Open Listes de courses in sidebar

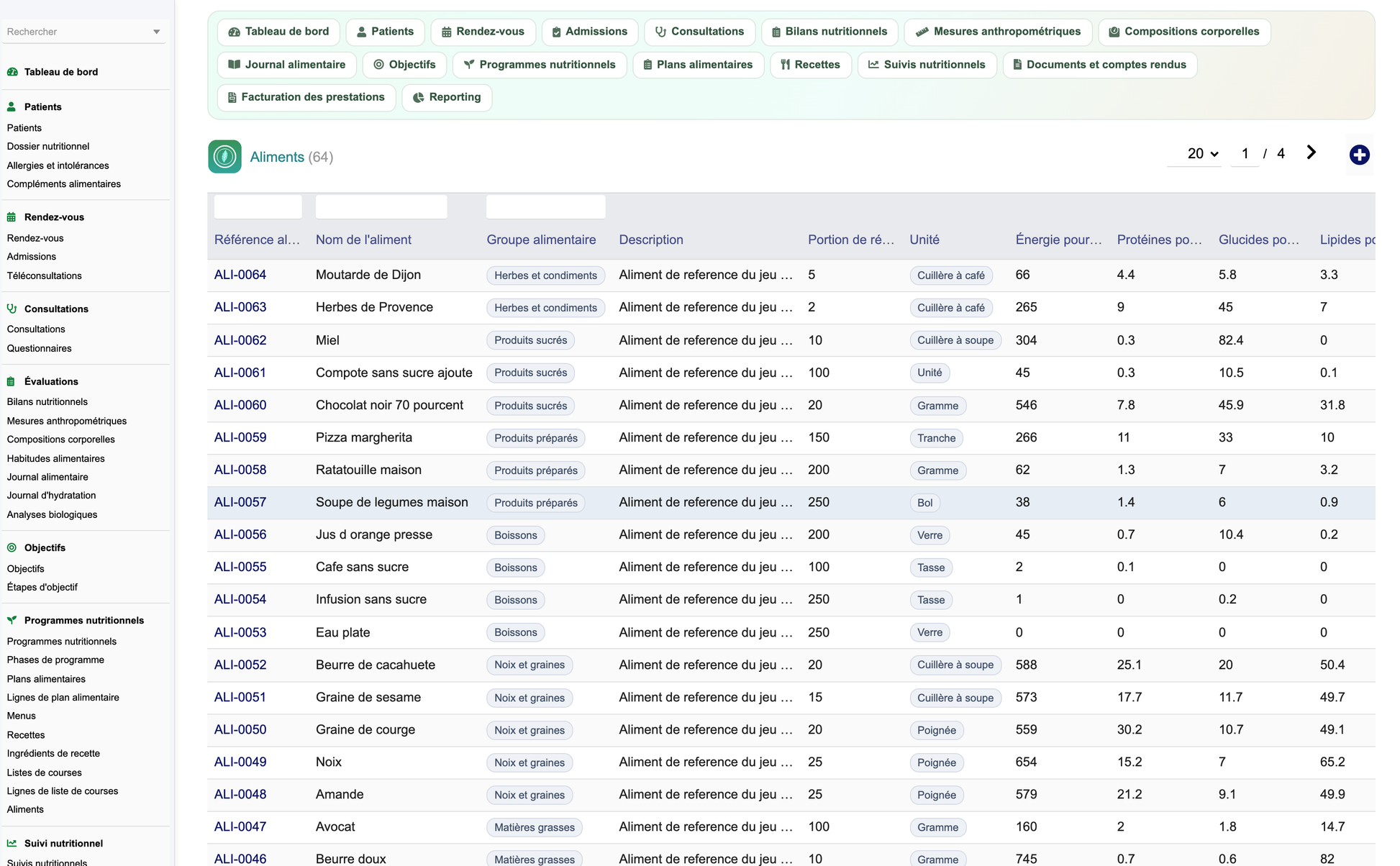(x=44, y=772)
